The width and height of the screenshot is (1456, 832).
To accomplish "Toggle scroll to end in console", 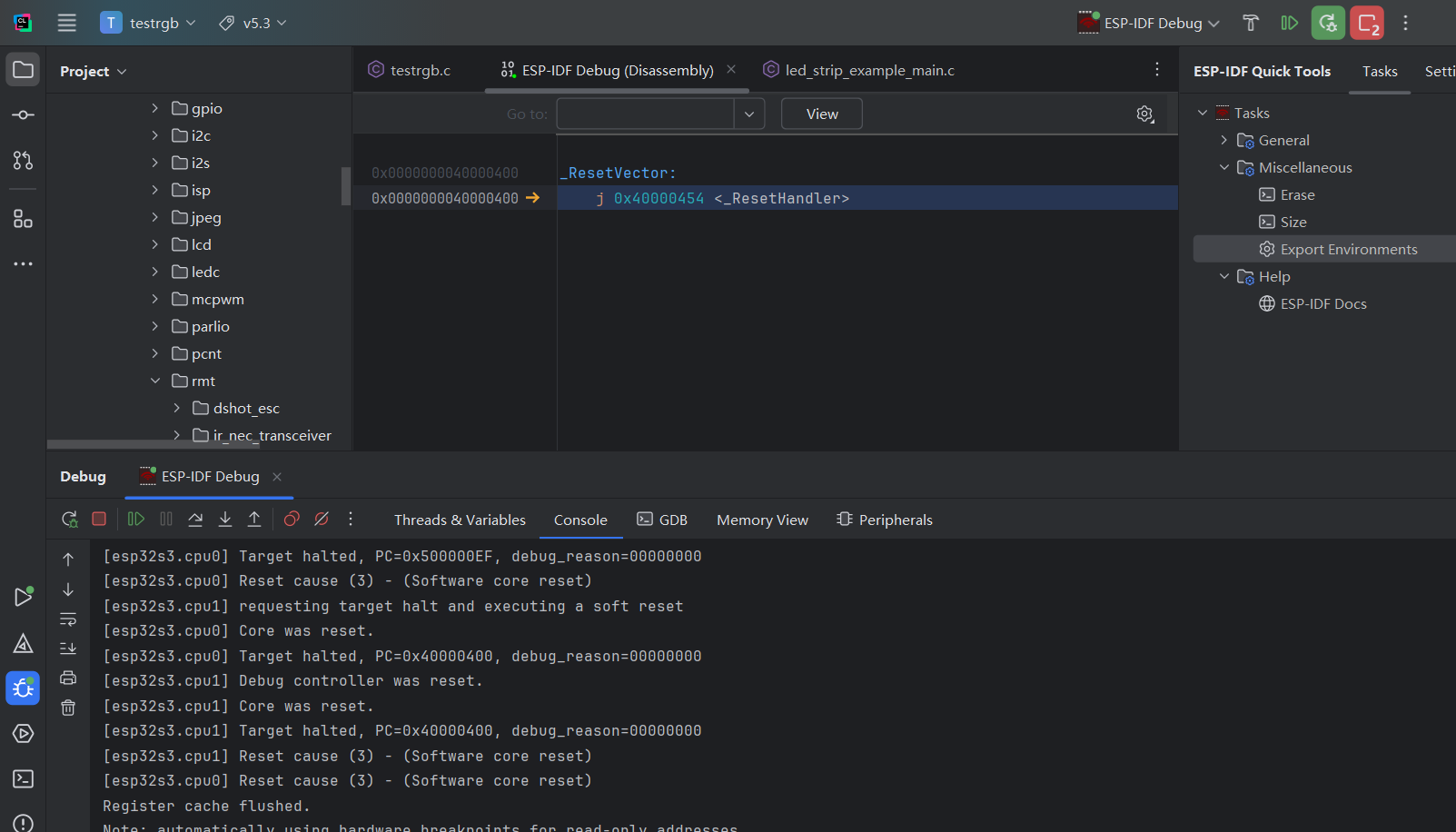I will 68,649.
